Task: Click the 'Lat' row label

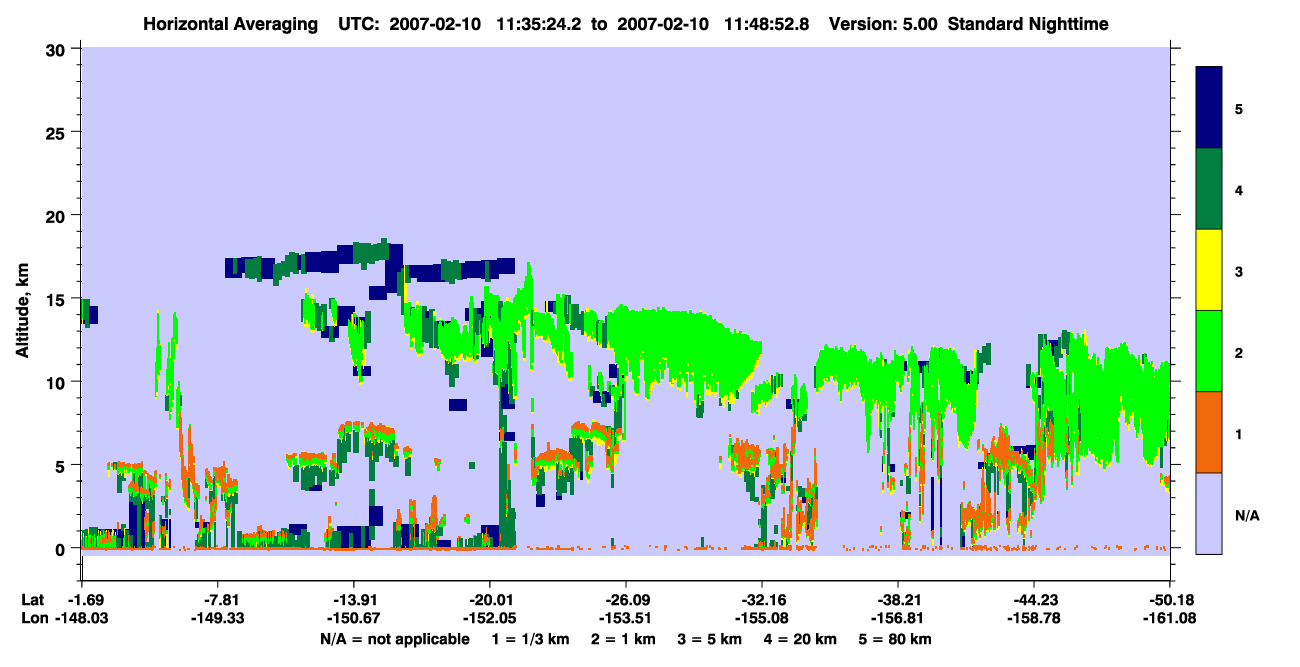Action: click(33, 600)
